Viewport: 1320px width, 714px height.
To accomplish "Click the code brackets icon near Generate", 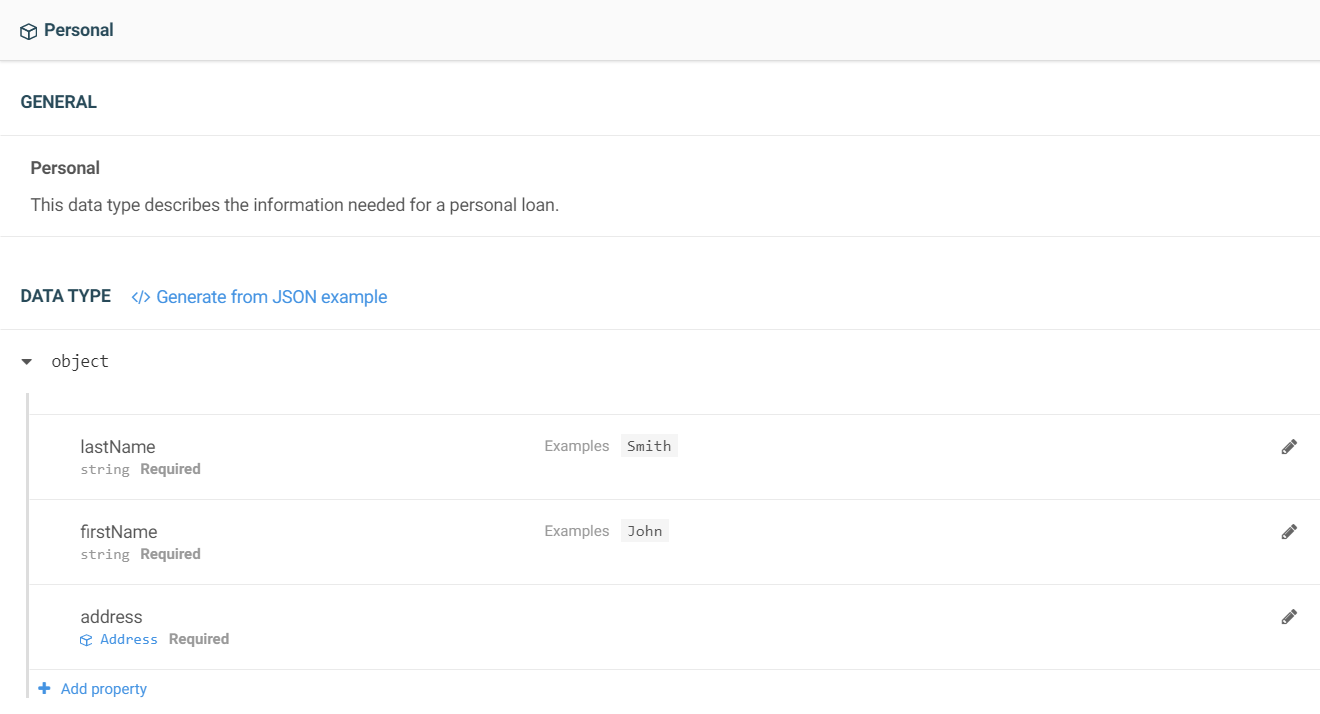I will point(141,297).
